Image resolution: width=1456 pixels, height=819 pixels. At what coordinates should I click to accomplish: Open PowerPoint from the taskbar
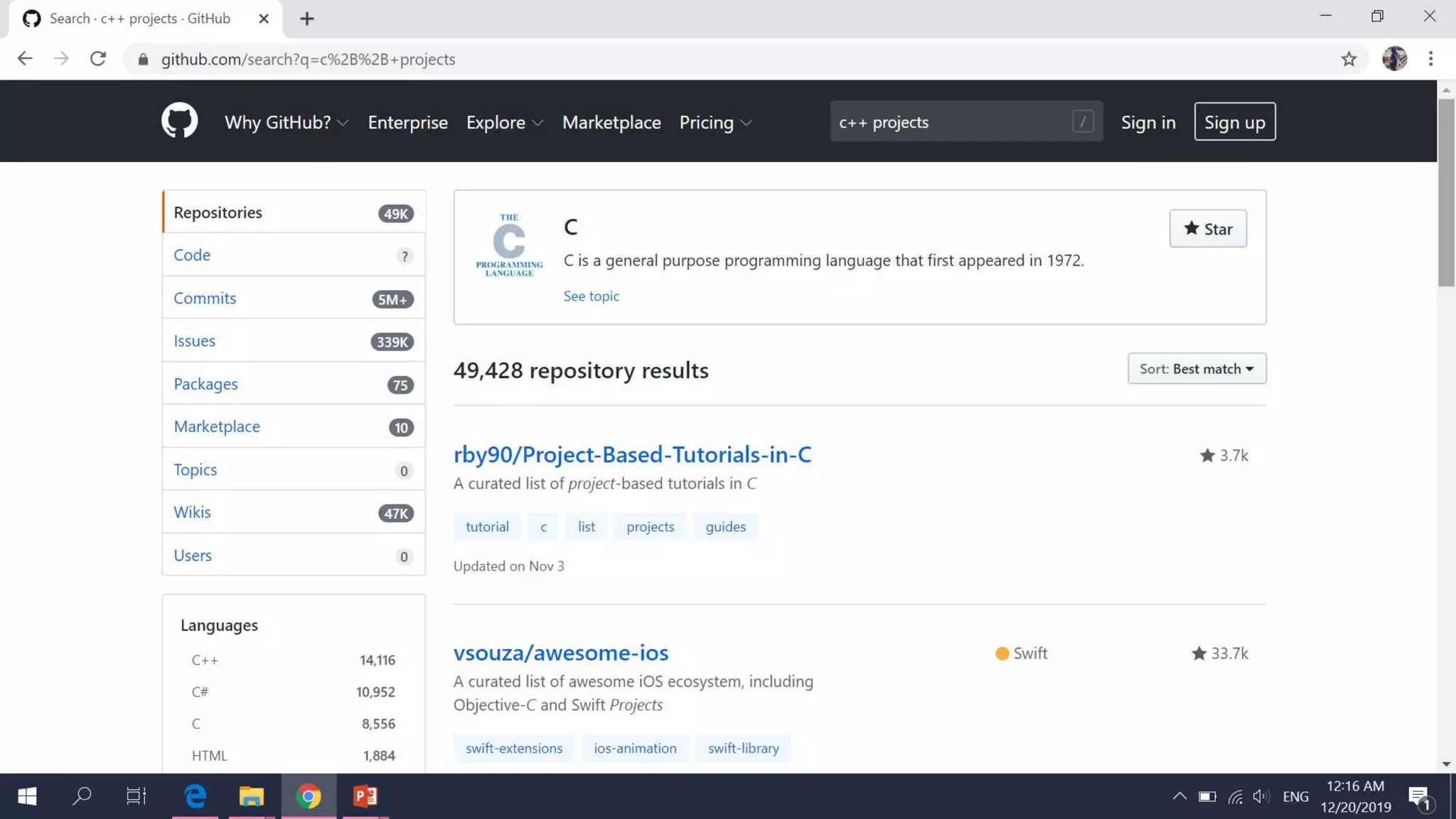365,796
